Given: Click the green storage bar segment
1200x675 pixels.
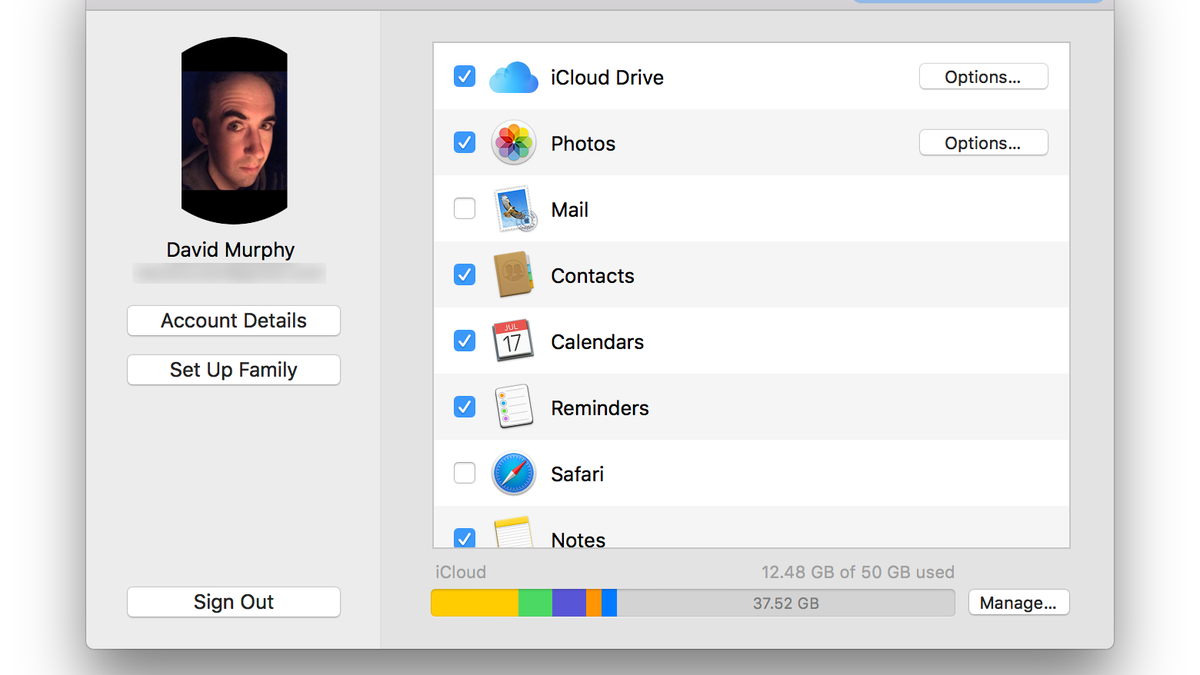Looking at the screenshot, I should 536,602.
